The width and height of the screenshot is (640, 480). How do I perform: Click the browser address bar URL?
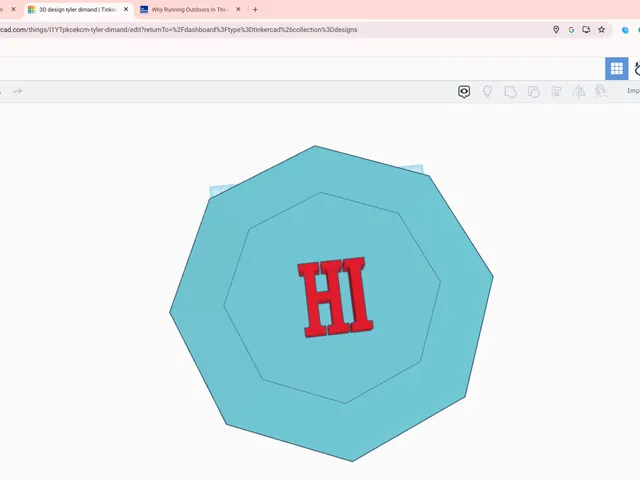pos(179,30)
